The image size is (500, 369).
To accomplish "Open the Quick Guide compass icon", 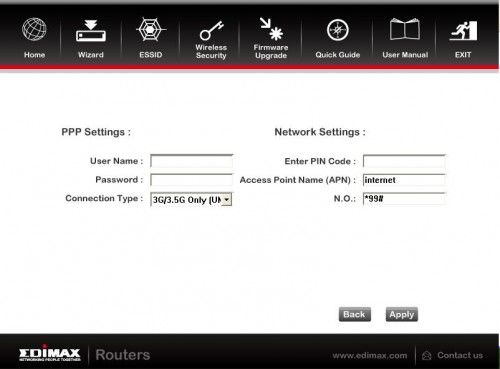I will pyautogui.click(x=338, y=30).
